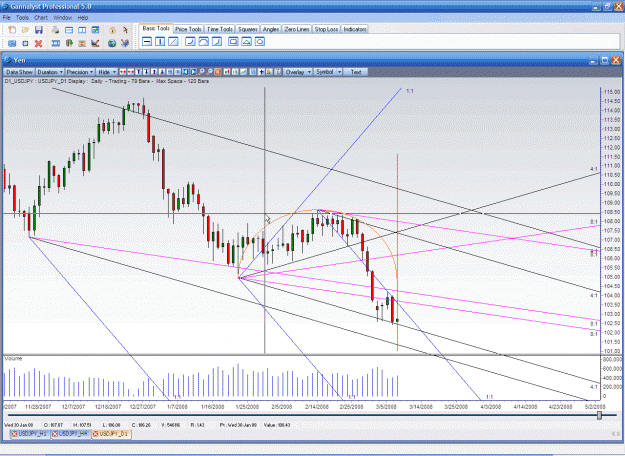Open the Window menu
The height and width of the screenshot is (456, 625).
pos(62,18)
